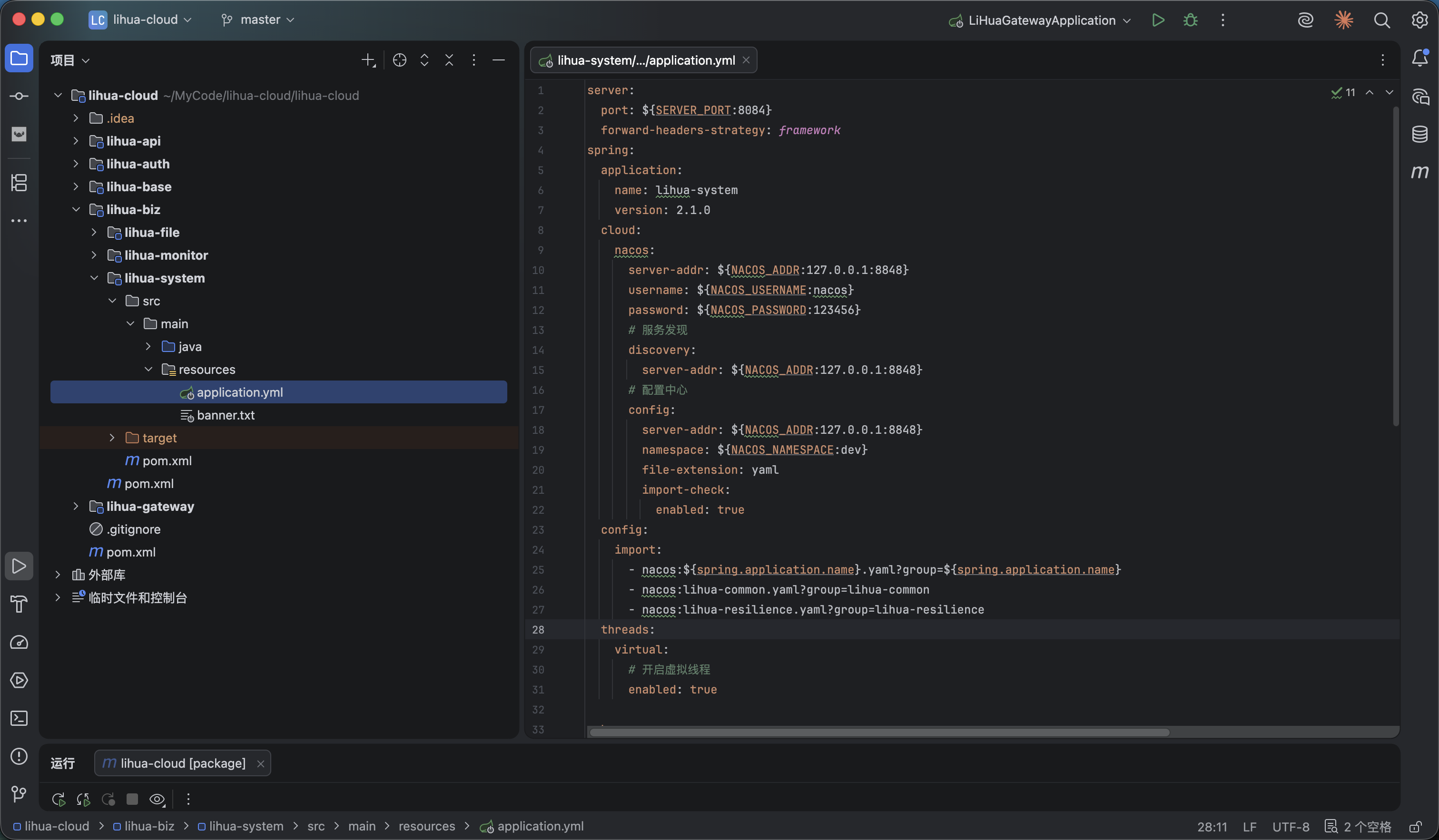Screen dimensions: 1439x840
Task: Open project panel options menu
Action: coord(474,60)
